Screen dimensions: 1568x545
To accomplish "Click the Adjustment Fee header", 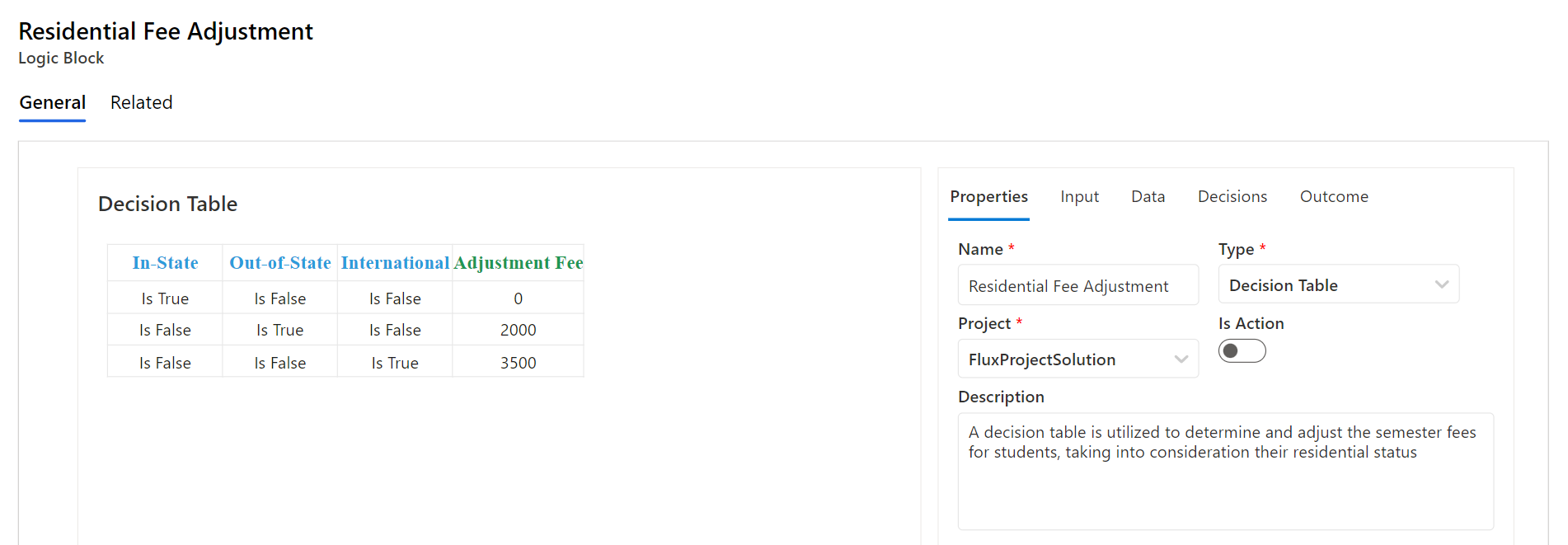I will (x=518, y=262).
